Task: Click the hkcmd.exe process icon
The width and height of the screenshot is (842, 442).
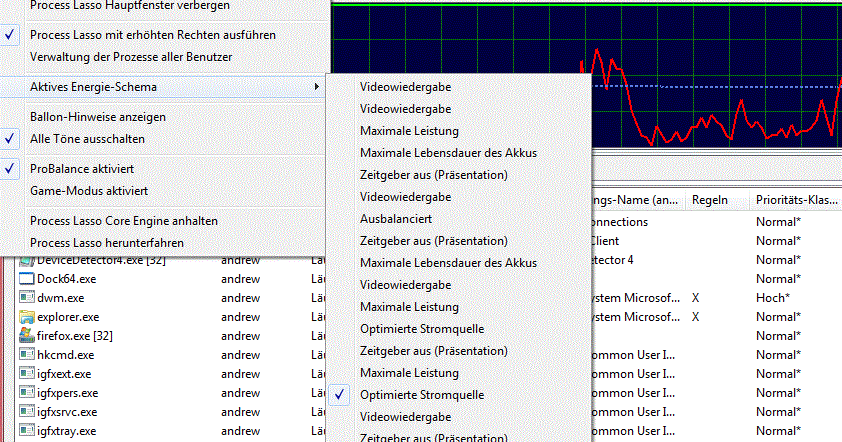Action: 26,355
